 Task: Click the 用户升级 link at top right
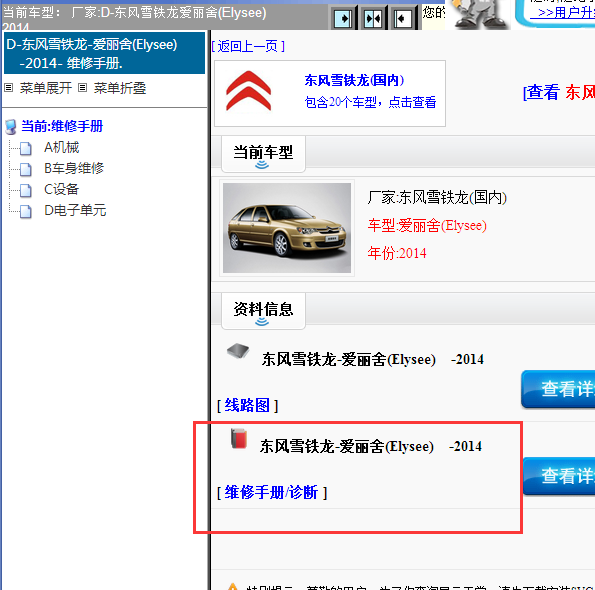pos(564,13)
